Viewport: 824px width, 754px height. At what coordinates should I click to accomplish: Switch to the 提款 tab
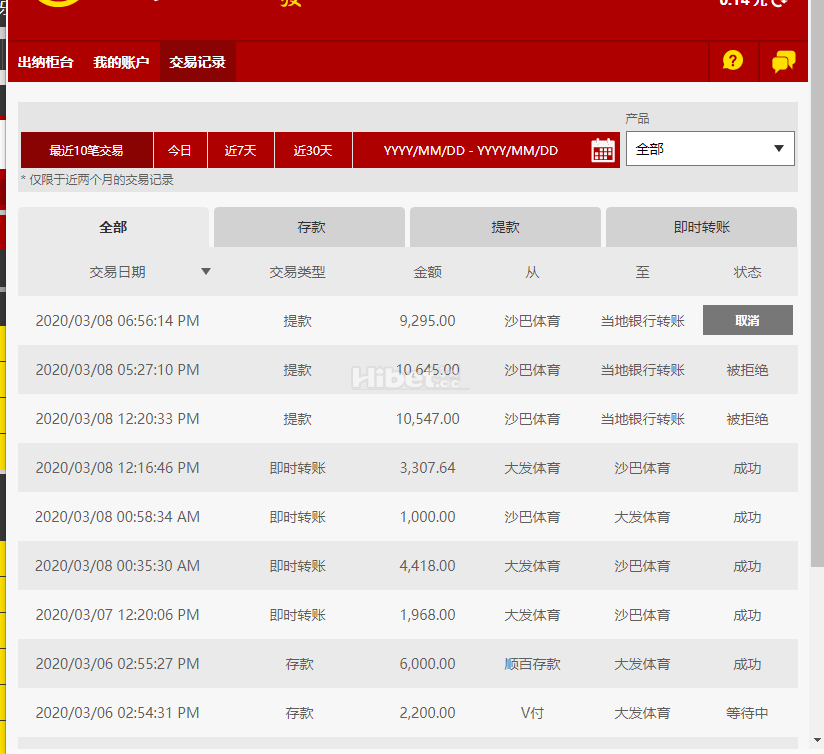[x=505, y=227]
